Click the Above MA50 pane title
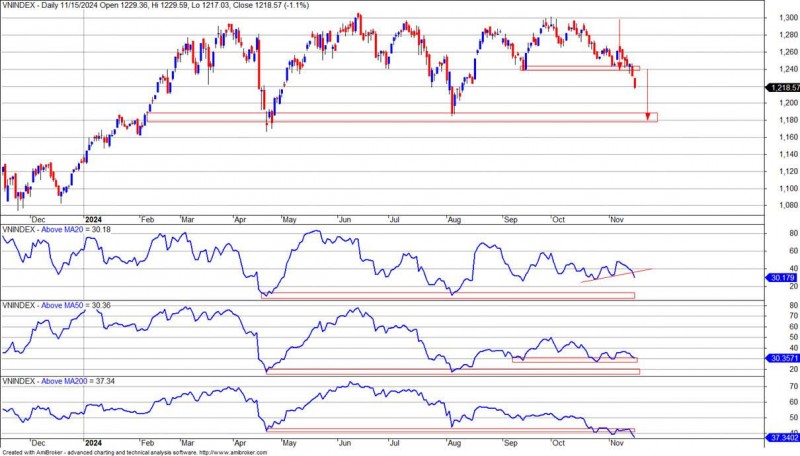The height and width of the screenshot is (456, 800). 62,303
